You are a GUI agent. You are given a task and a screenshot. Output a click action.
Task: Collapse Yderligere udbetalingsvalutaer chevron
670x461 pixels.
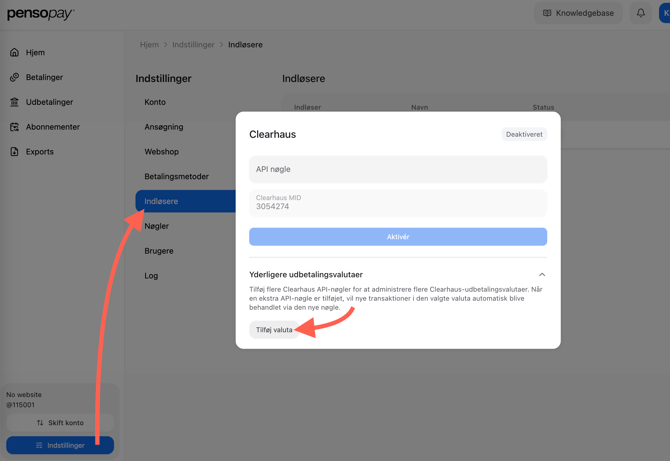[542, 274]
